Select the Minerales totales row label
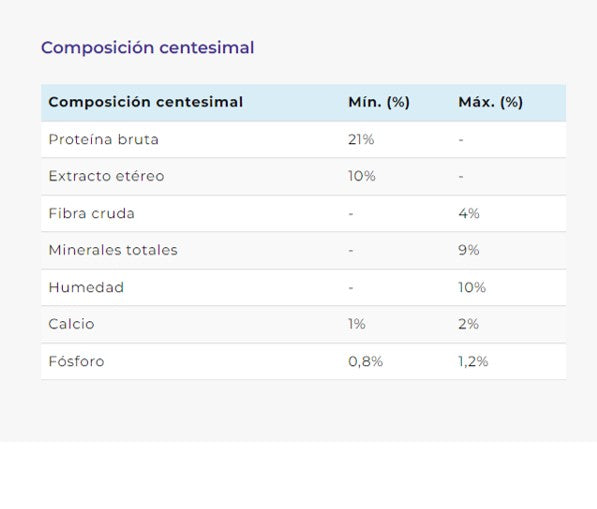This screenshot has height=509, width=597. (x=113, y=250)
